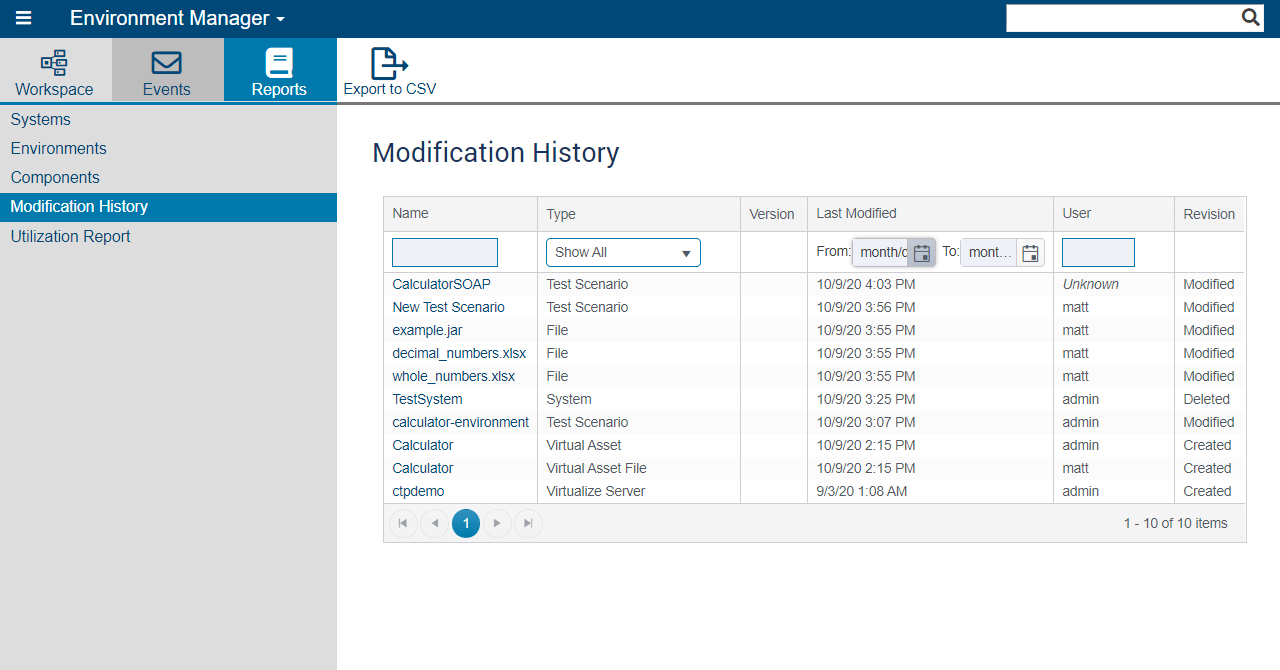Click the TestSystem row name
The height and width of the screenshot is (670, 1280).
point(427,399)
